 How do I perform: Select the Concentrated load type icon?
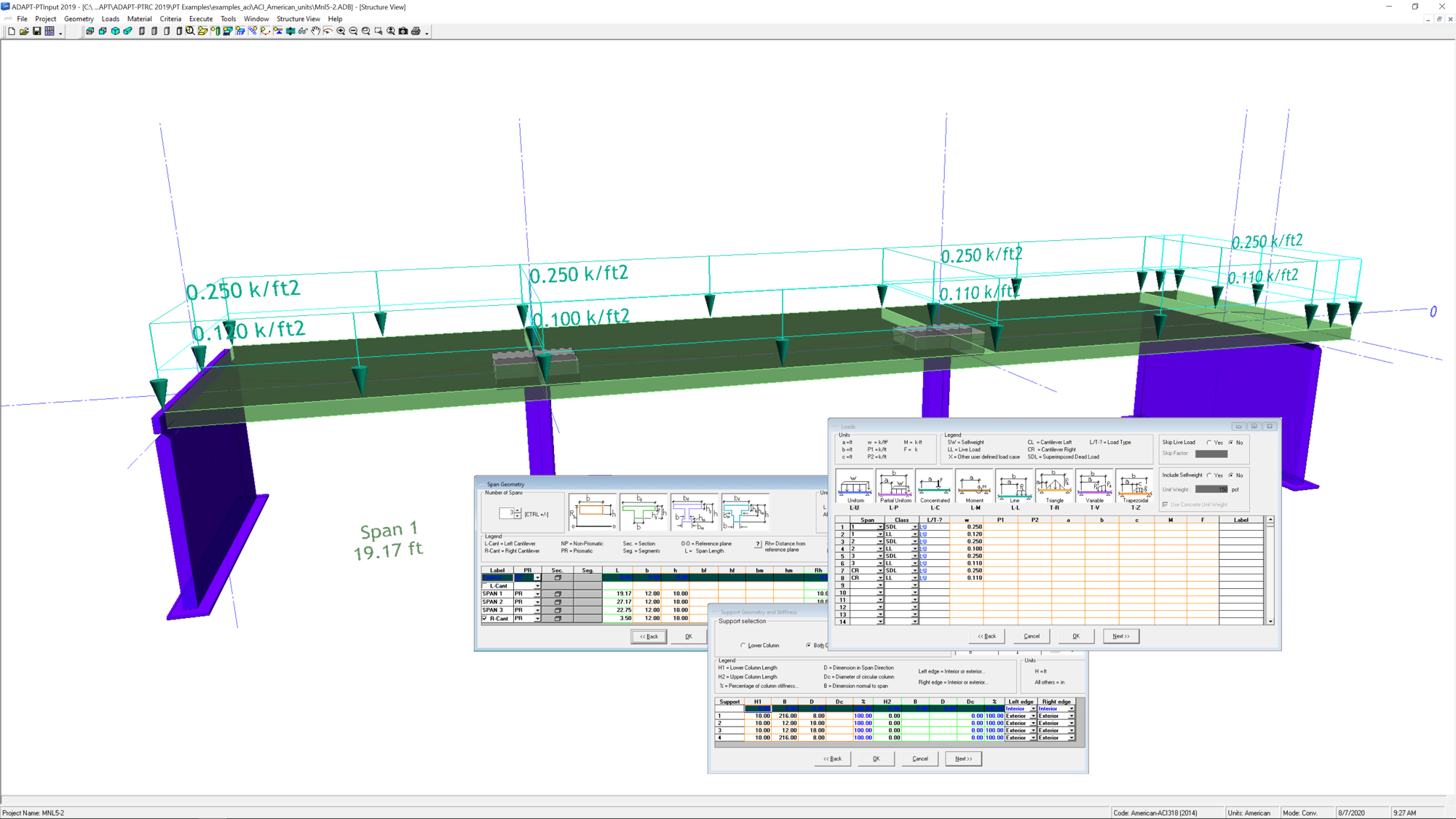pos(935,484)
